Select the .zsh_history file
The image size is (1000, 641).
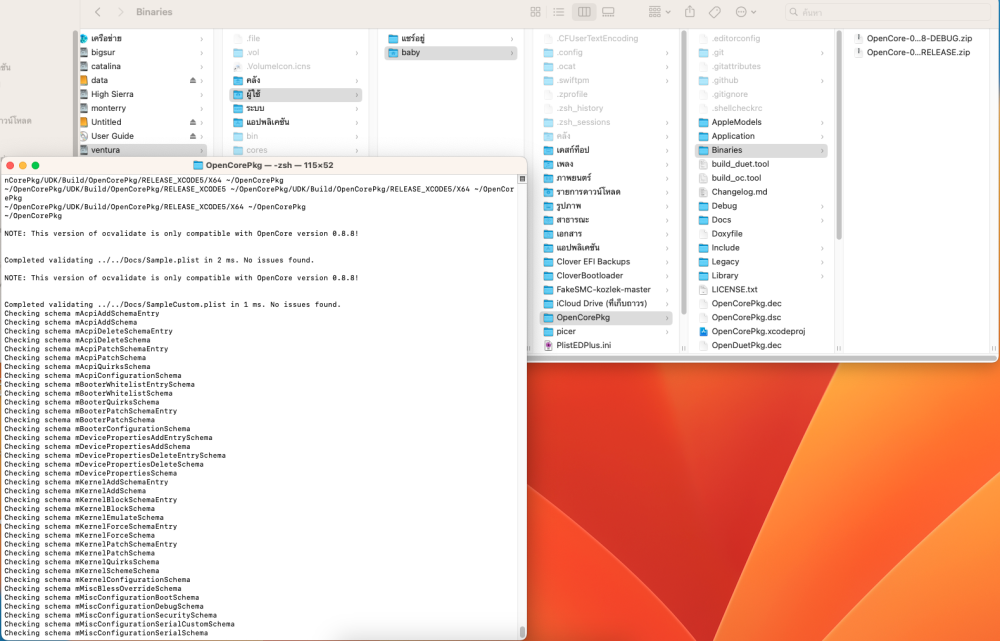(x=606, y=108)
